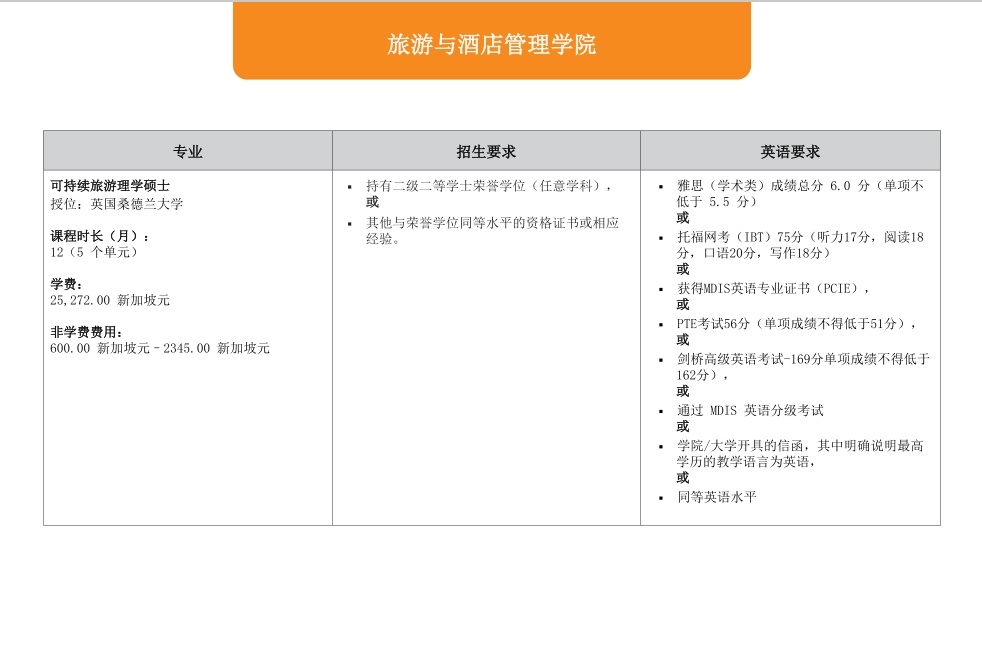Click the text 低于 5.5 分）
The height and width of the screenshot is (657, 982).
[716, 202]
